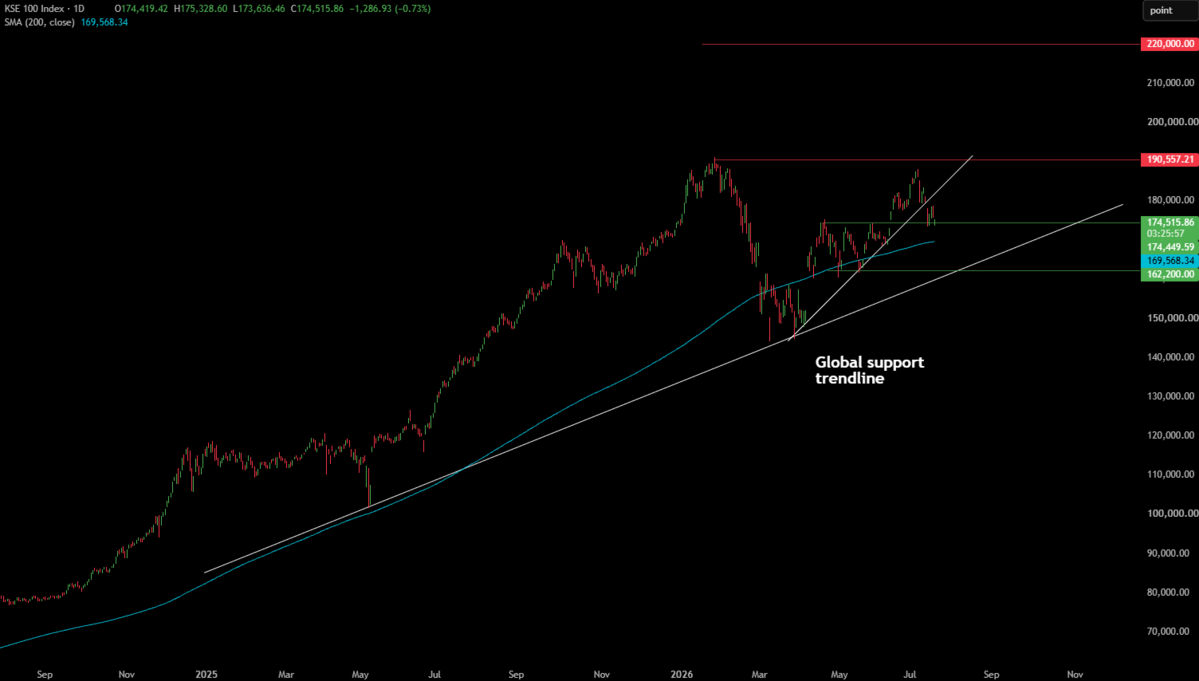Click the 130,000.00 price axis value
The image size is (1199, 681).
coord(1171,396)
